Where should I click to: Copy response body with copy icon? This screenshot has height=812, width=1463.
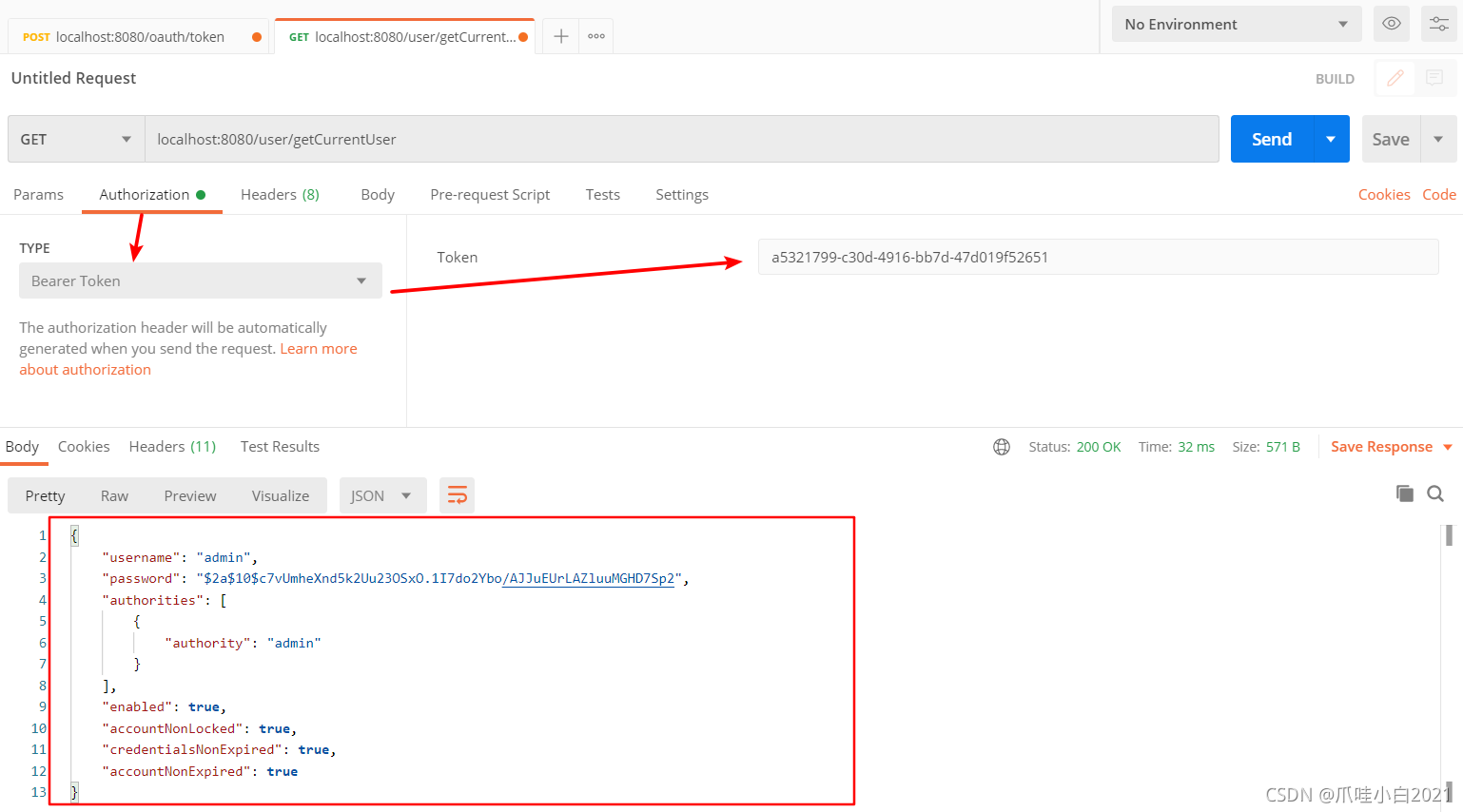pos(1404,493)
